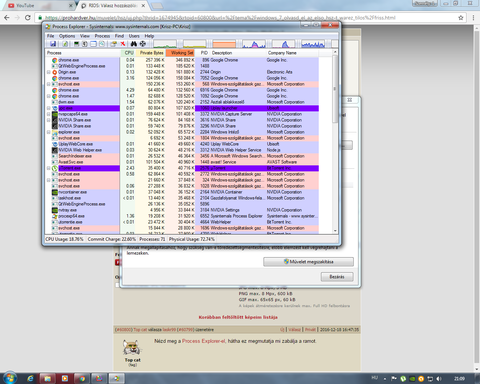Open the Process Explorer-el link in the post
The height and width of the screenshot is (384, 480).
204,341
